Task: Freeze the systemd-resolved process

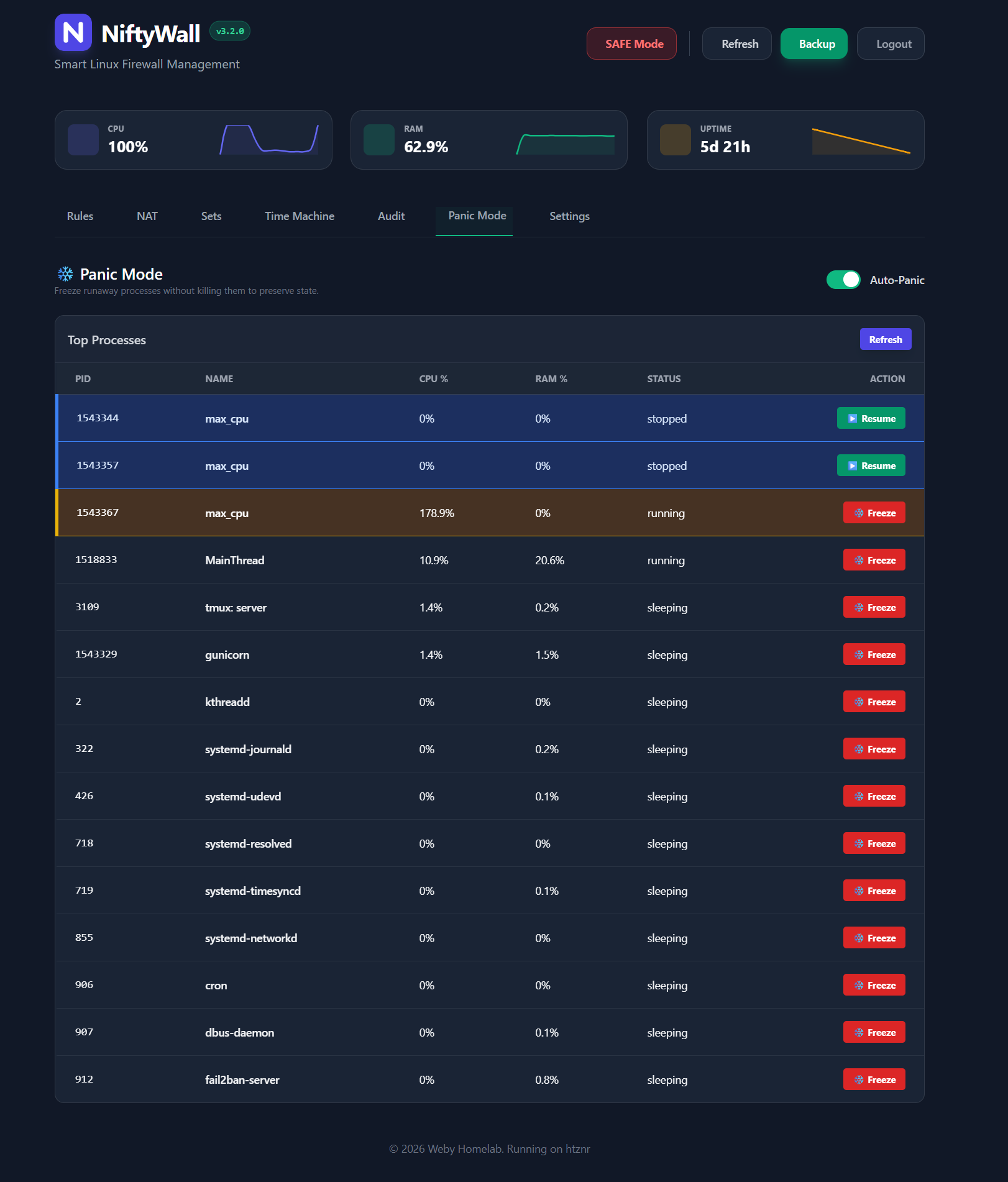Action: tap(874, 843)
